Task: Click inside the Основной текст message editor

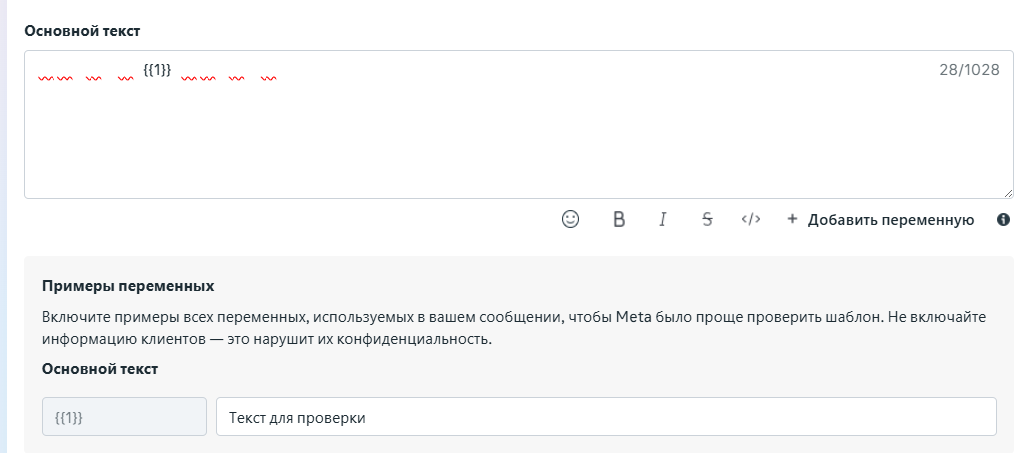Action: tap(500, 140)
